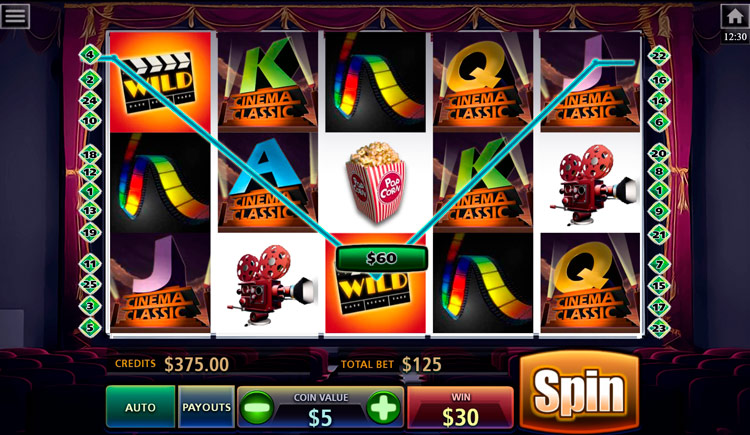The width and height of the screenshot is (750, 435).
Task: Click the blue A Cinema Classic symbol
Action: 267,182
